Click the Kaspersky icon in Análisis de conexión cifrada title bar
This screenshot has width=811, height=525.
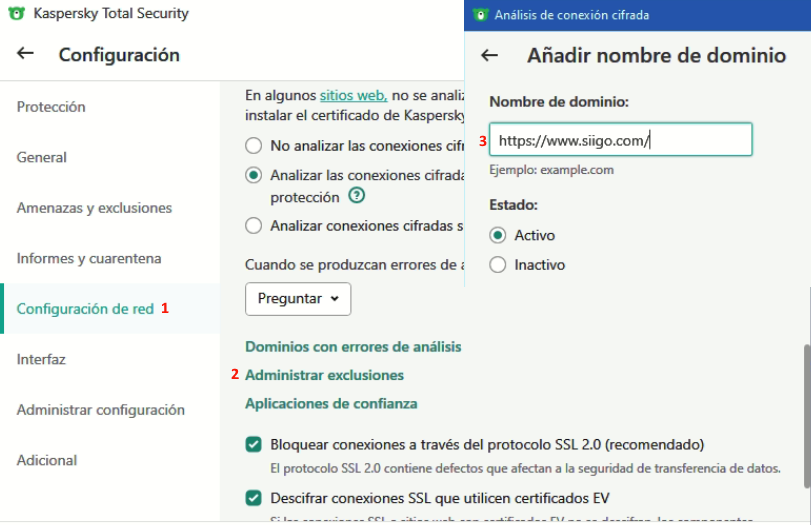coord(480,15)
